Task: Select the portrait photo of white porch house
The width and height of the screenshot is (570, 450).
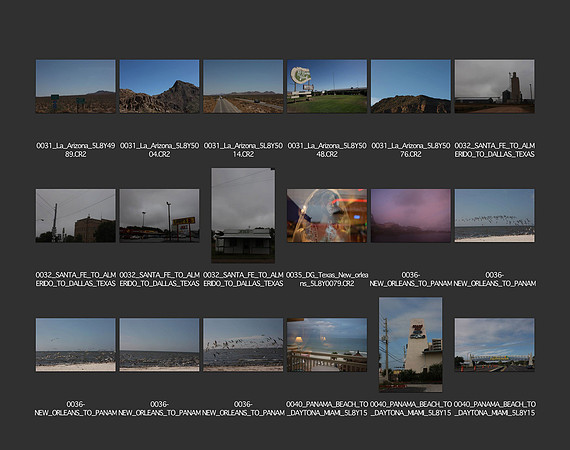Action: (243, 216)
